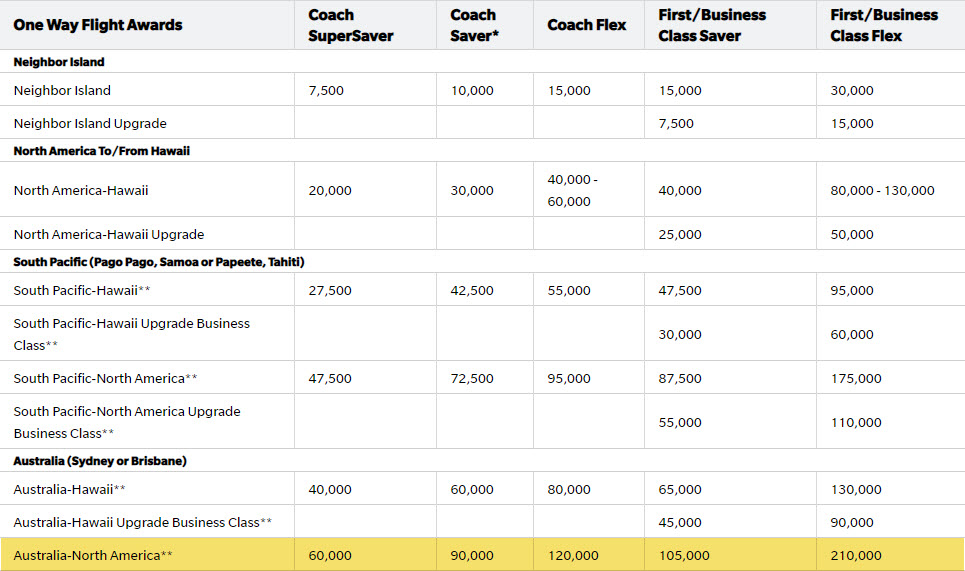
Task: Select First/Business Class Flex column header
Action: click(x=884, y=25)
